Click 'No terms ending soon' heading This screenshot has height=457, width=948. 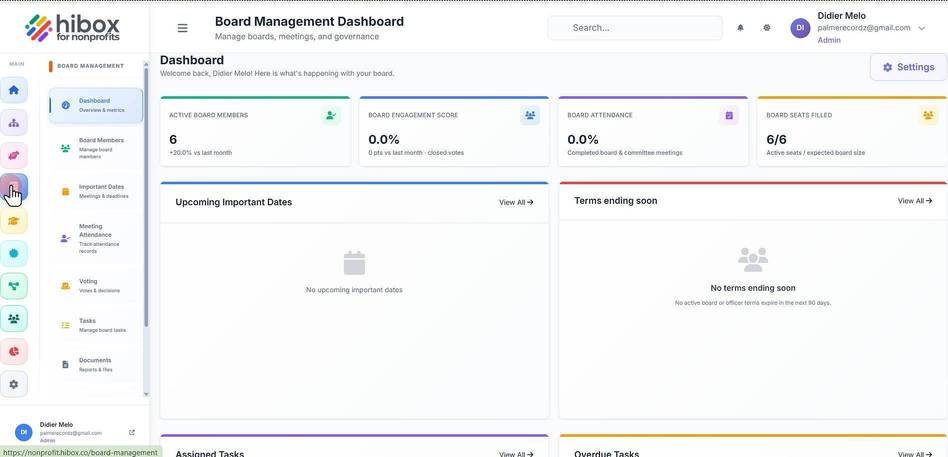click(753, 288)
